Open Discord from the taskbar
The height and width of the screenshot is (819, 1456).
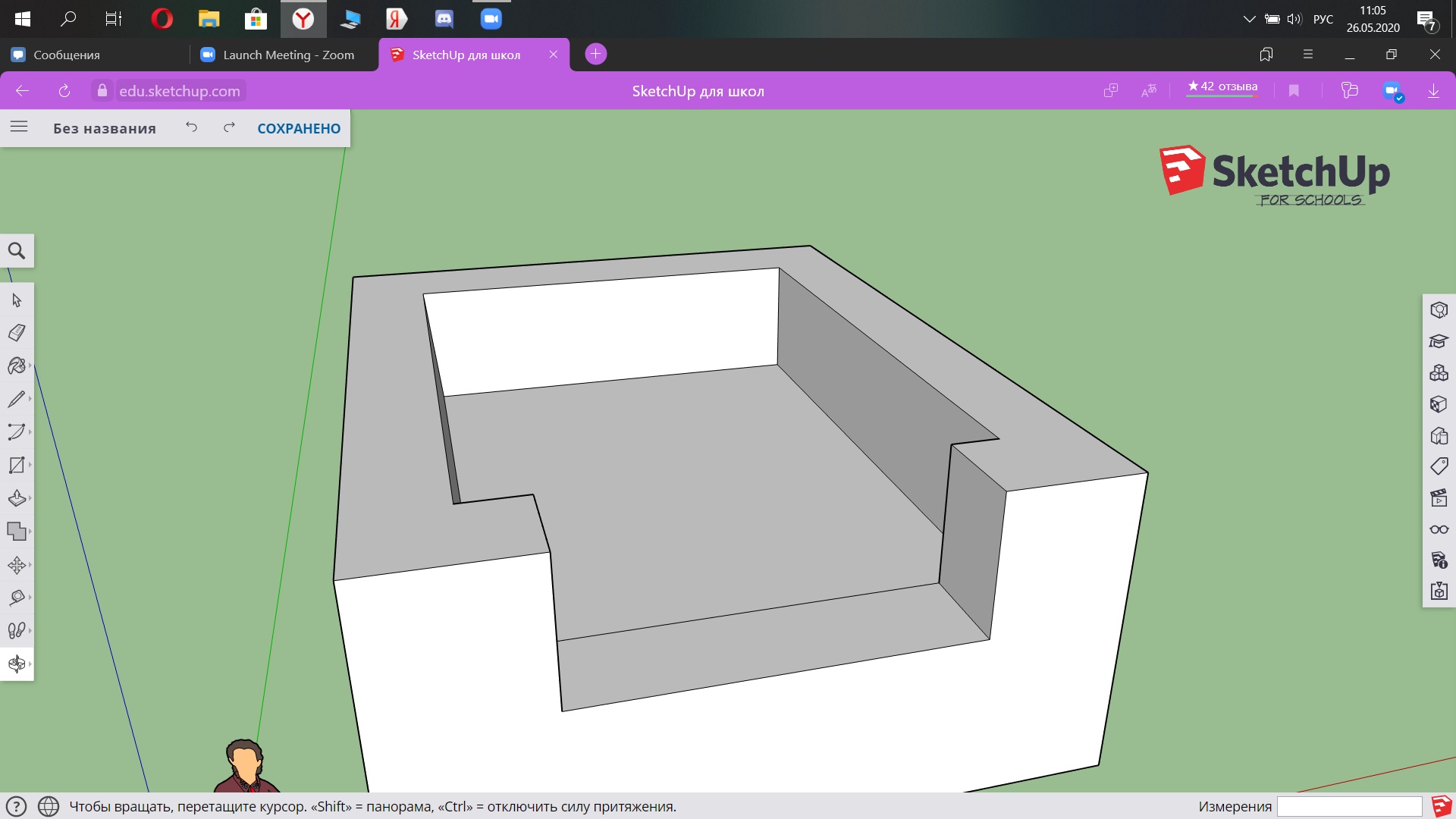tap(444, 19)
